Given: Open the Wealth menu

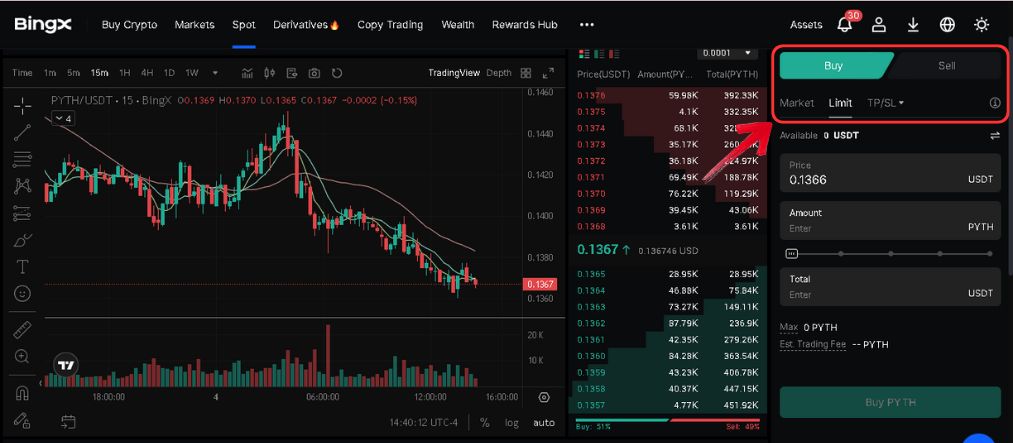Looking at the screenshot, I should pyautogui.click(x=458, y=25).
